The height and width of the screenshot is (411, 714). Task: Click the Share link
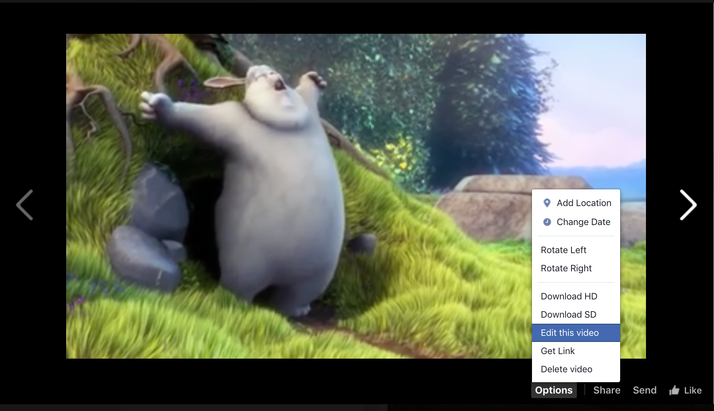point(607,390)
